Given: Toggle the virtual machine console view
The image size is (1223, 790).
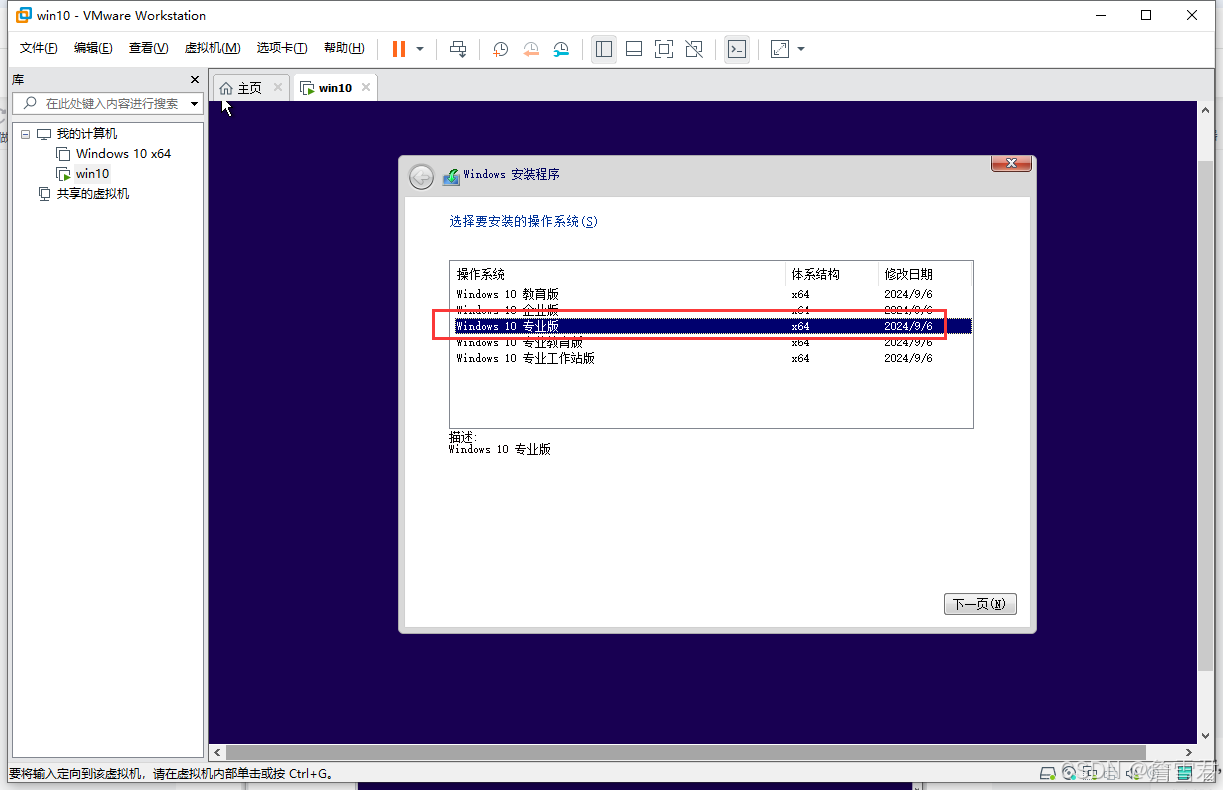Looking at the screenshot, I should [x=737, y=48].
